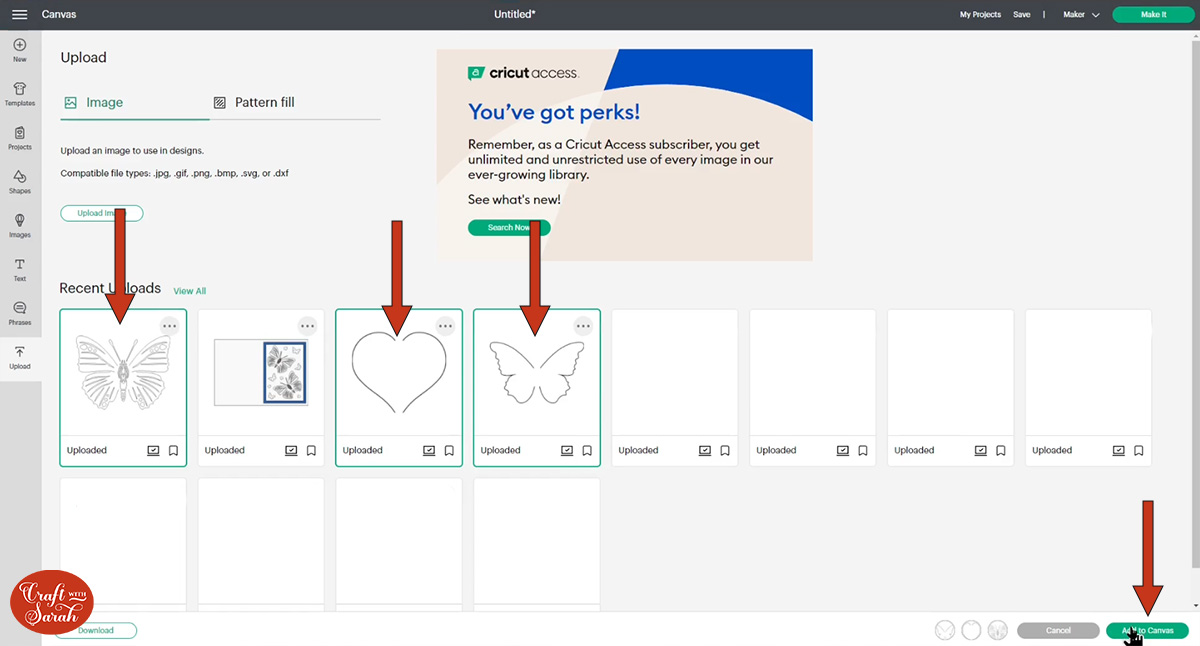This screenshot has height=646, width=1200.
Task: Bookmark the detailed butterfly upload
Action: [173, 450]
